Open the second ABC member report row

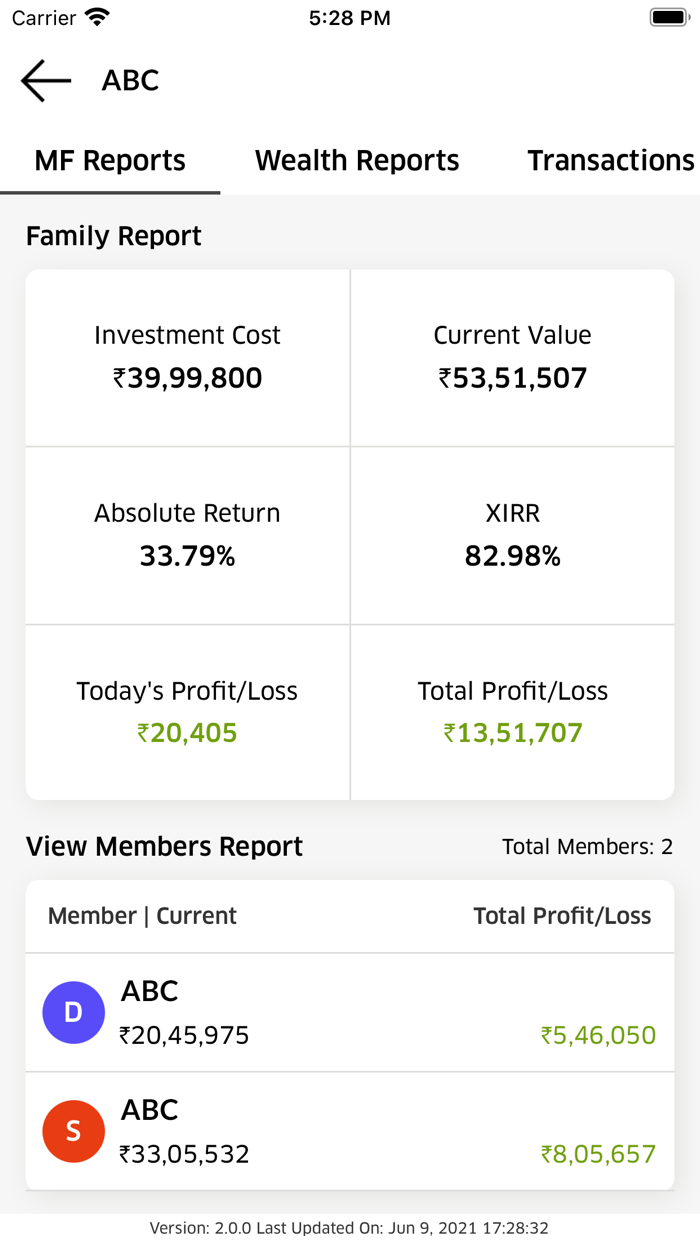click(x=350, y=1131)
